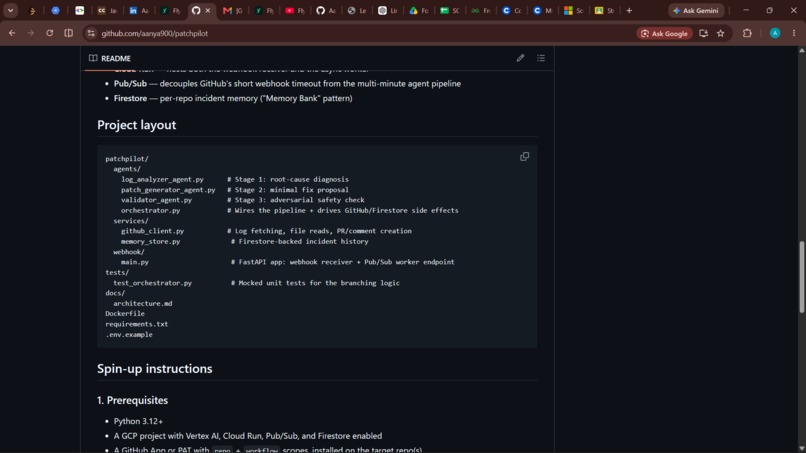Open the Chrome three-dot menu

click(x=794, y=33)
